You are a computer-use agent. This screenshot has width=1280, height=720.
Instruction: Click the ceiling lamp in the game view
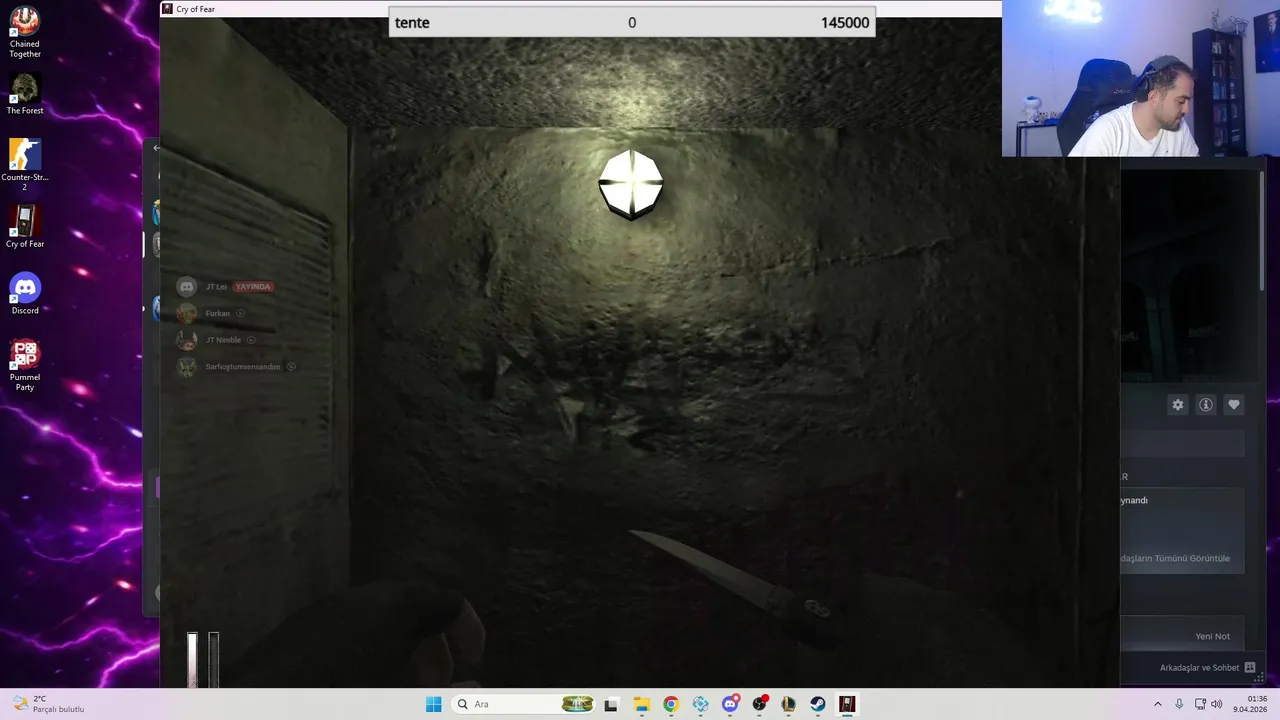point(631,184)
